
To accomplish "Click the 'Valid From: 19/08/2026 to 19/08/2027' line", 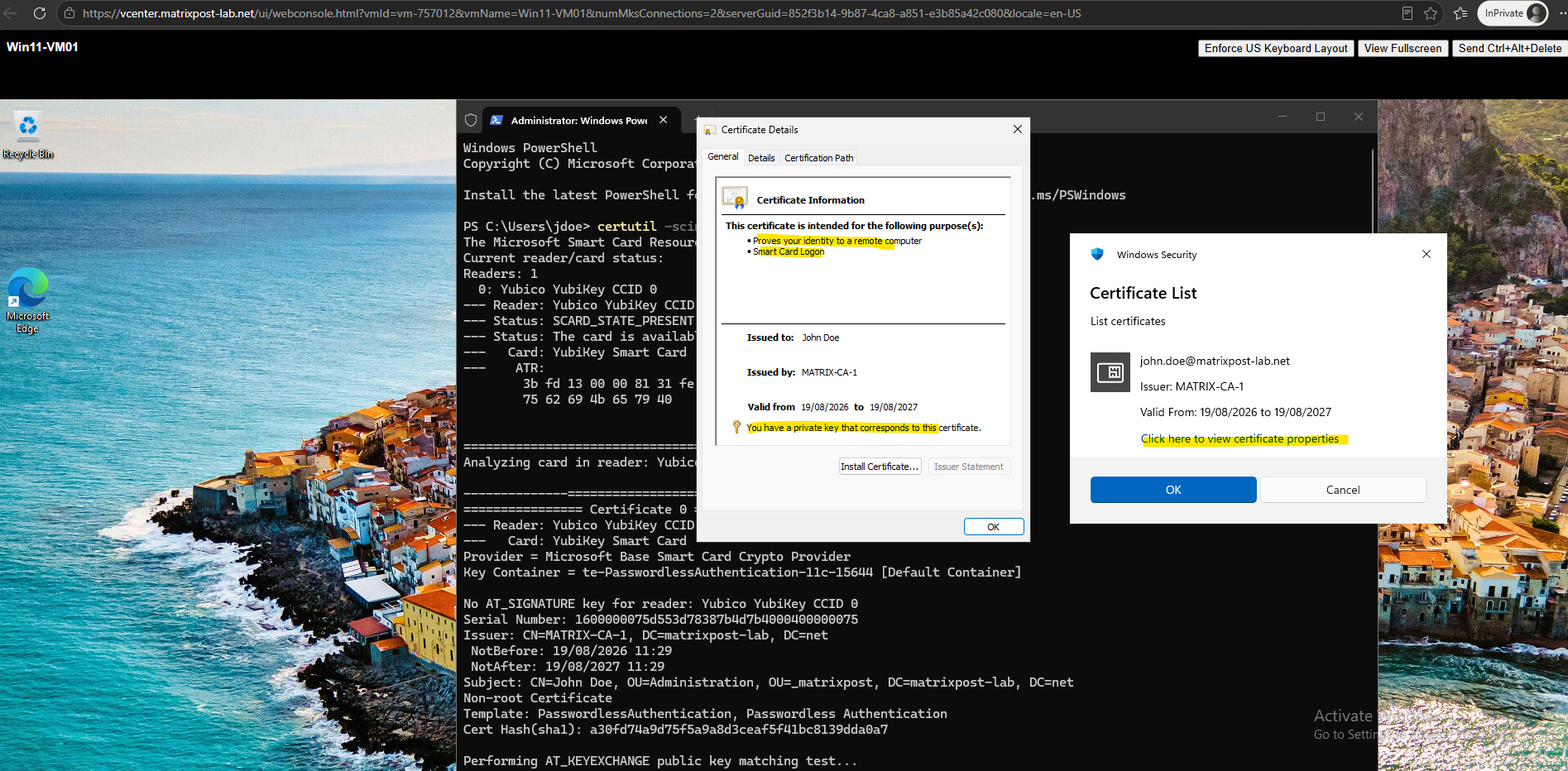I will pos(1235,412).
